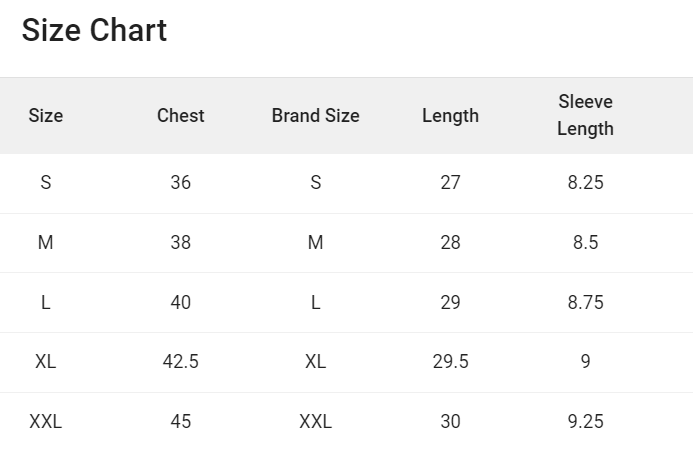Click chest value 36
693x466 pixels.
(180, 183)
